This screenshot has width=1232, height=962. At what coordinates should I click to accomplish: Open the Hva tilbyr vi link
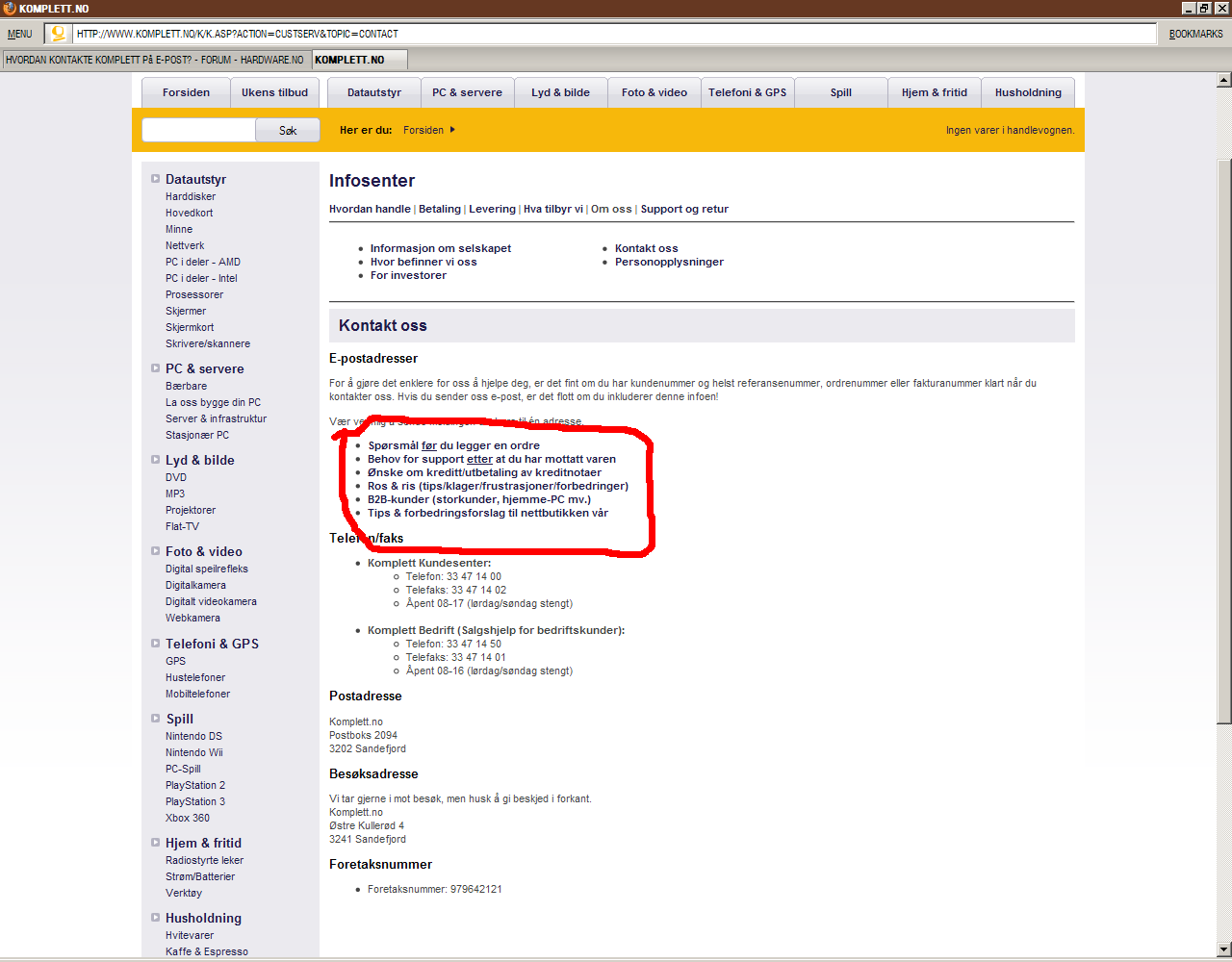point(553,209)
